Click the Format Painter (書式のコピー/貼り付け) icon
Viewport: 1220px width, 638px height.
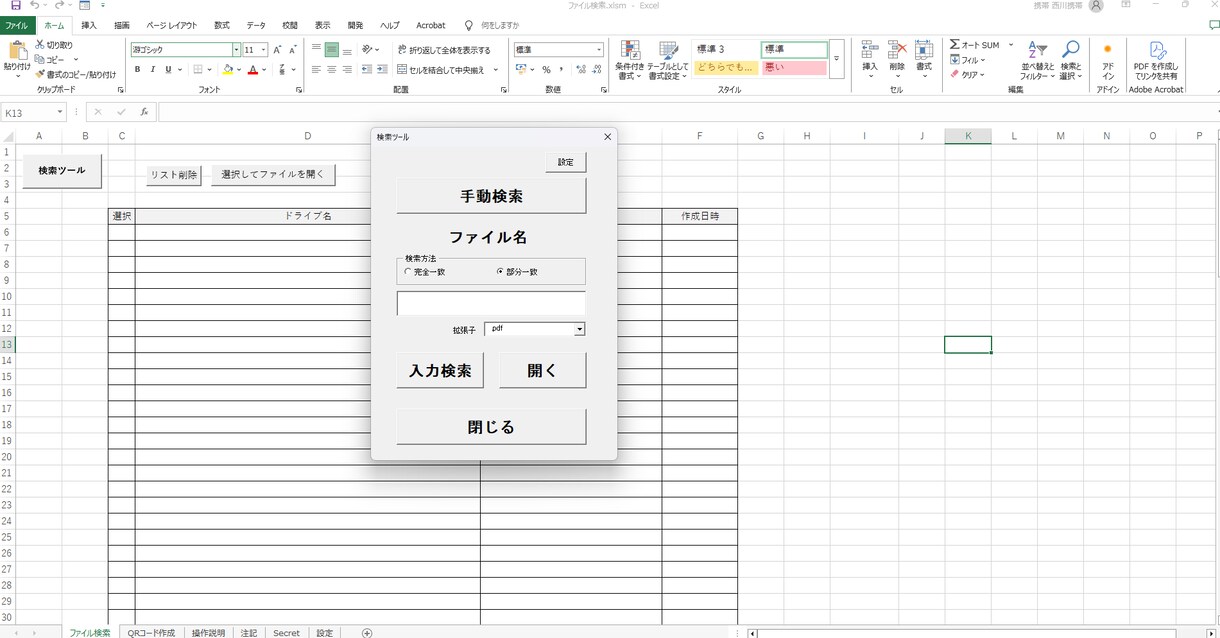[x=39, y=74]
